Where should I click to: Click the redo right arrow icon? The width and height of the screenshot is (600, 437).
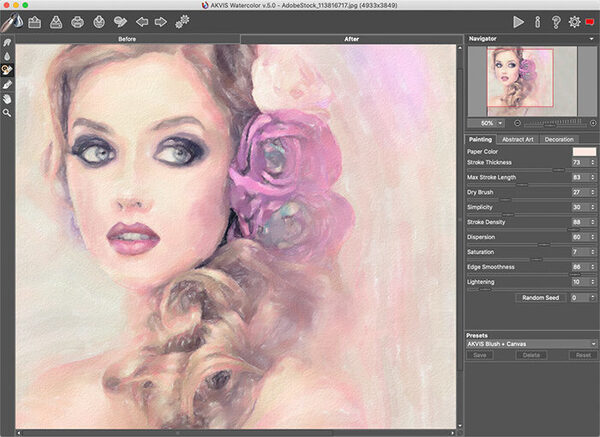[x=160, y=20]
